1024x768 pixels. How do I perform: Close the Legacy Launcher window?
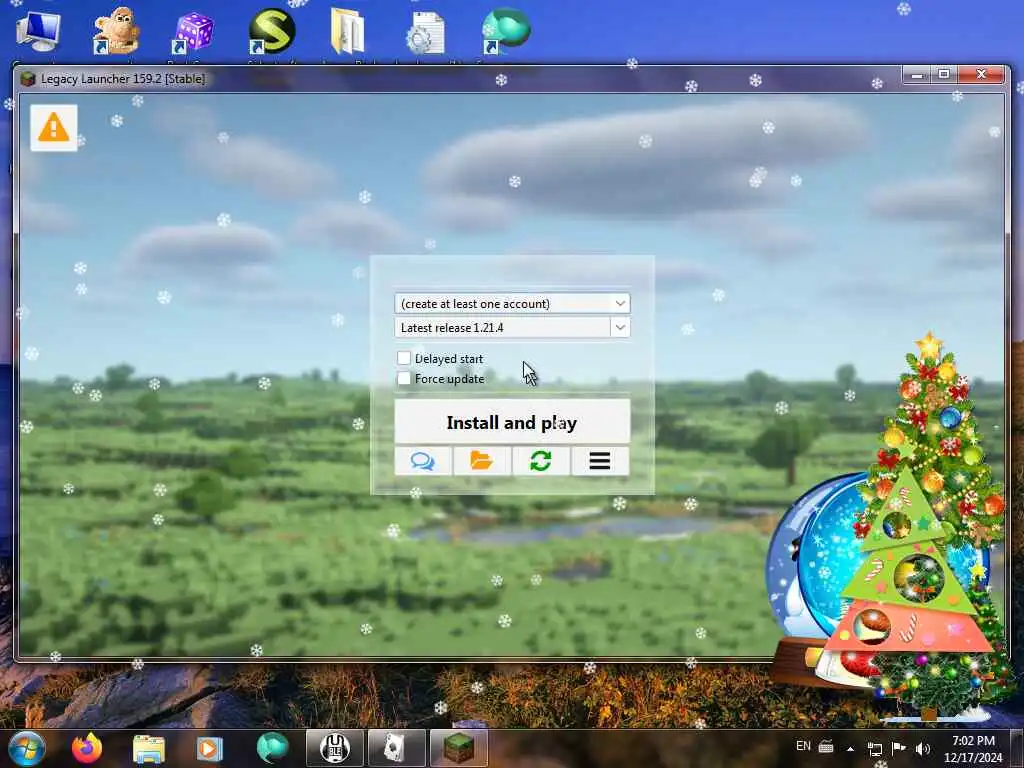coord(981,75)
